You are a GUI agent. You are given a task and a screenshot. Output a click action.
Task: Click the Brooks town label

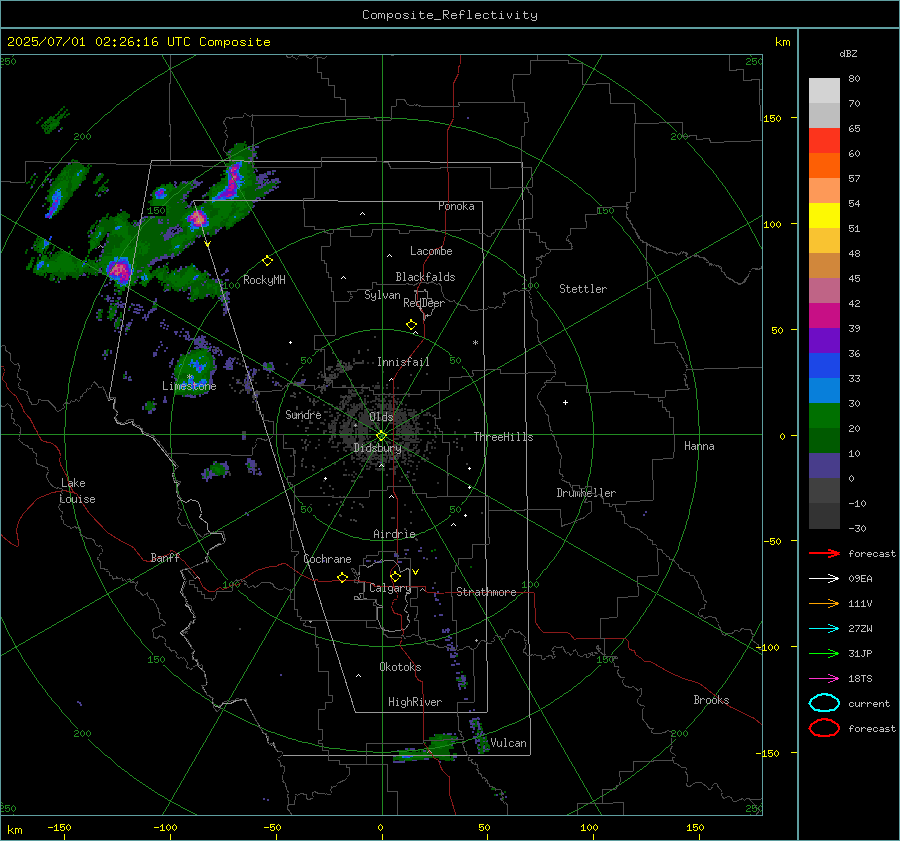(711, 700)
